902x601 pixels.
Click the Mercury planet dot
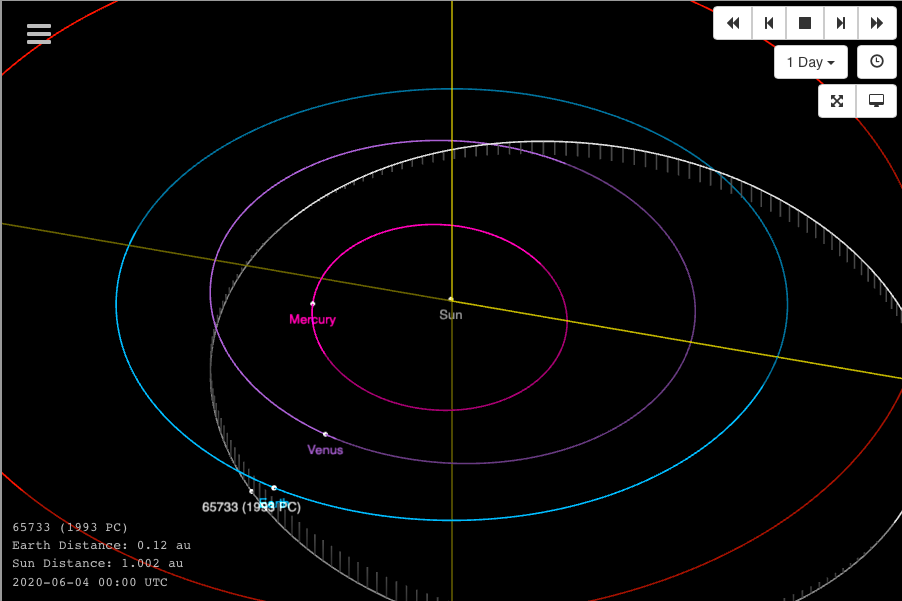tap(312, 304)
